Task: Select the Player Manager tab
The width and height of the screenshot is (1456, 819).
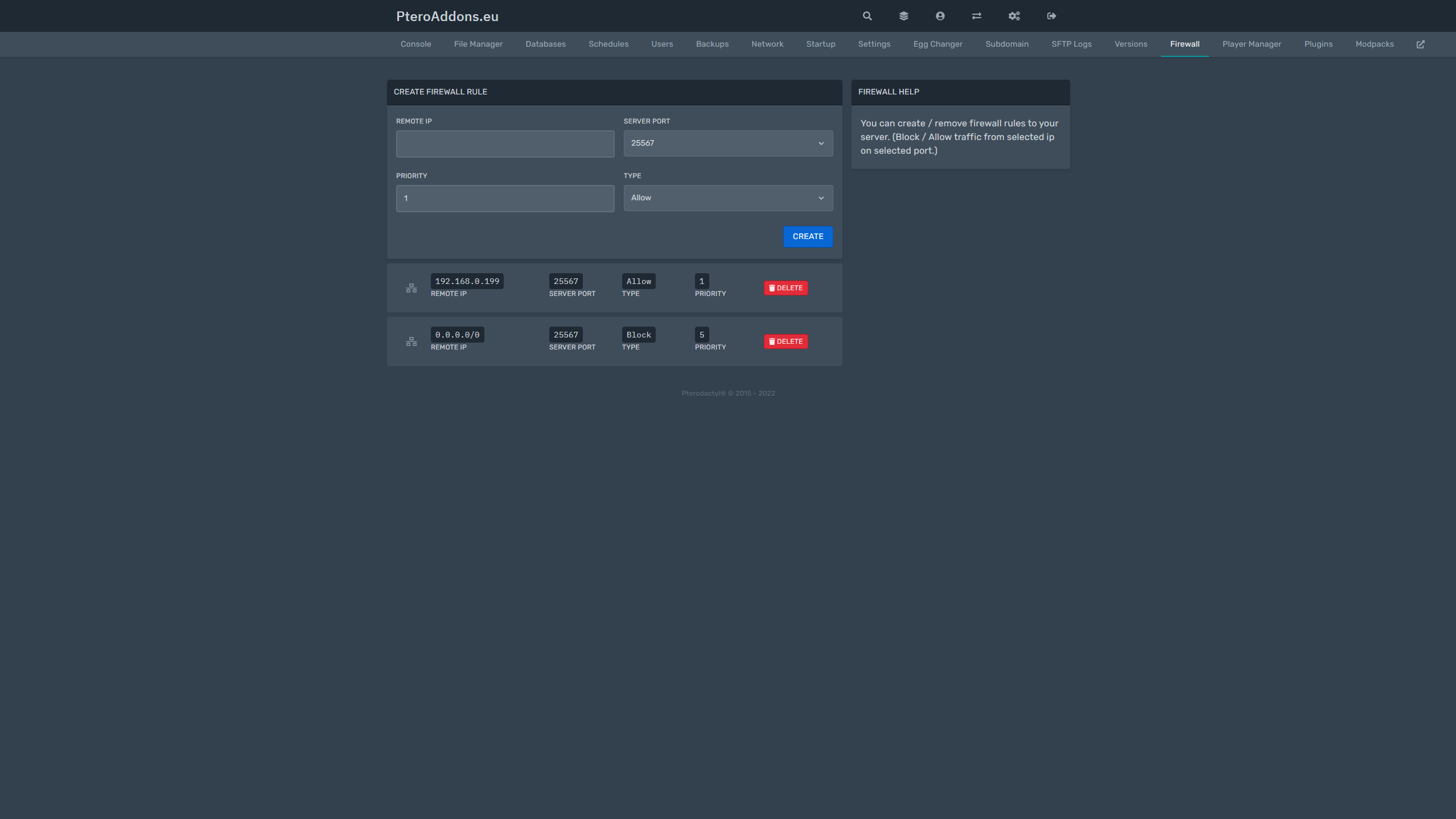Action: [1252, 44]
